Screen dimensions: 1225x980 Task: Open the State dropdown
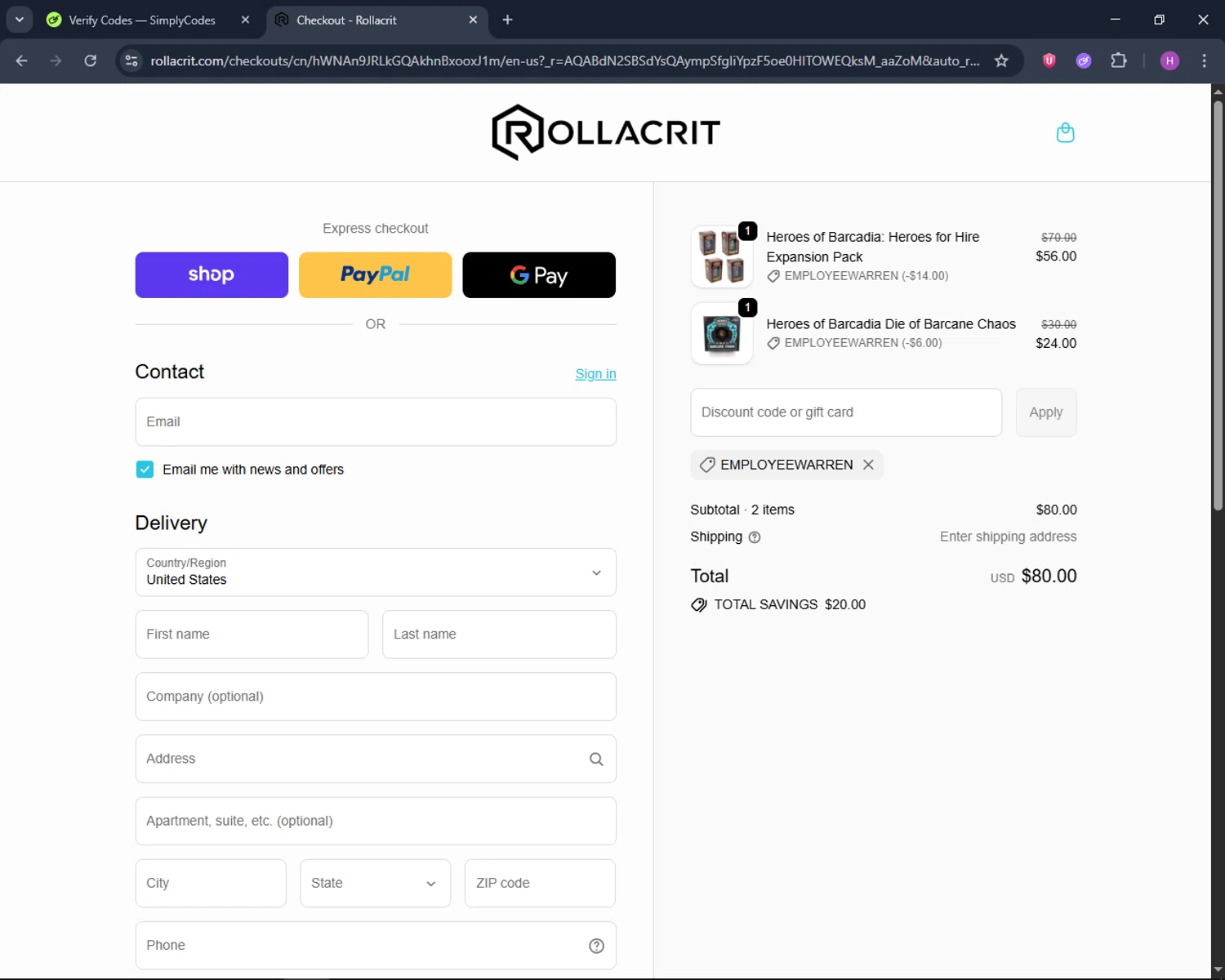click(375, 884)
